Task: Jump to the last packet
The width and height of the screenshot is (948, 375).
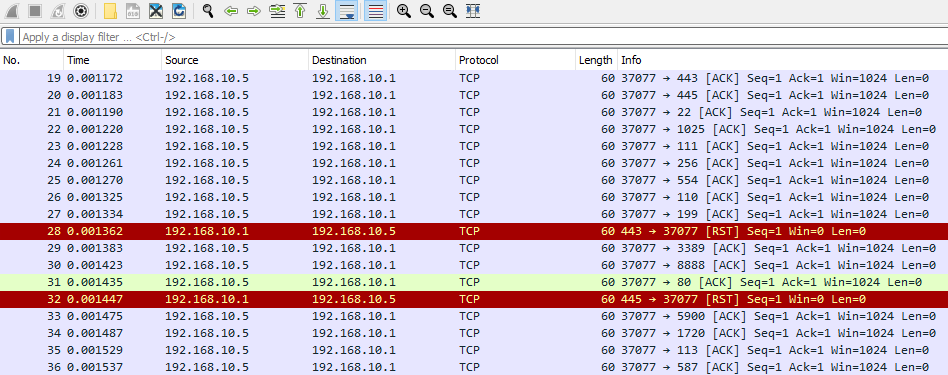Action: click(323, 10)
